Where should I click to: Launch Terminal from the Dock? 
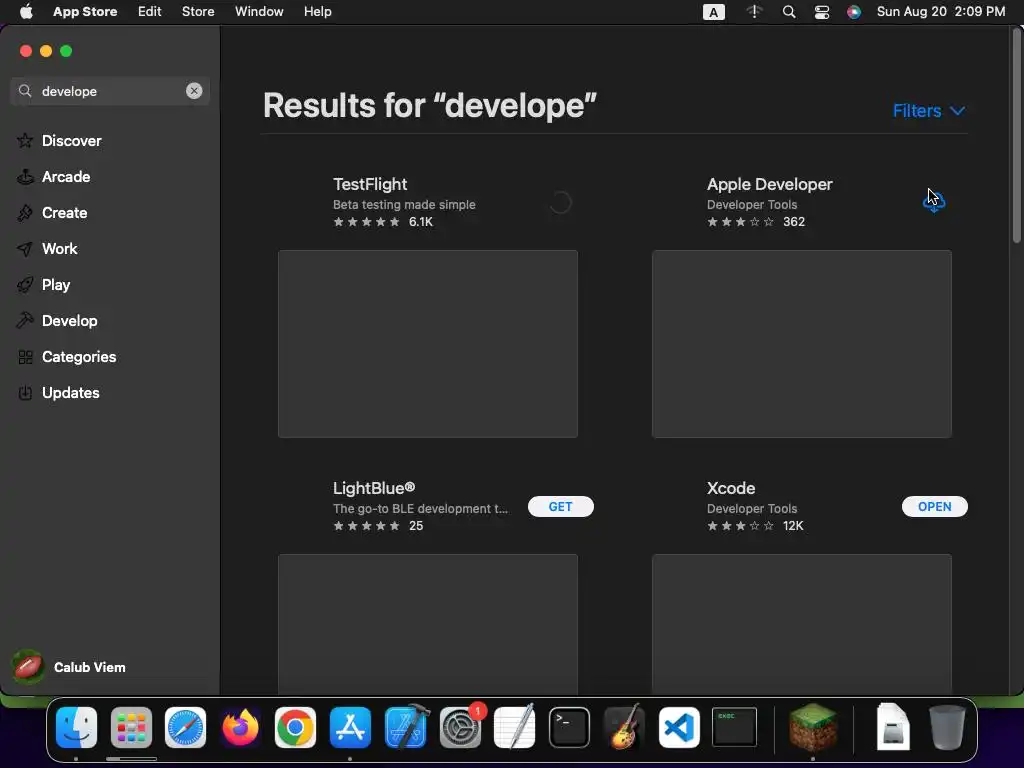tap(569, 728)
